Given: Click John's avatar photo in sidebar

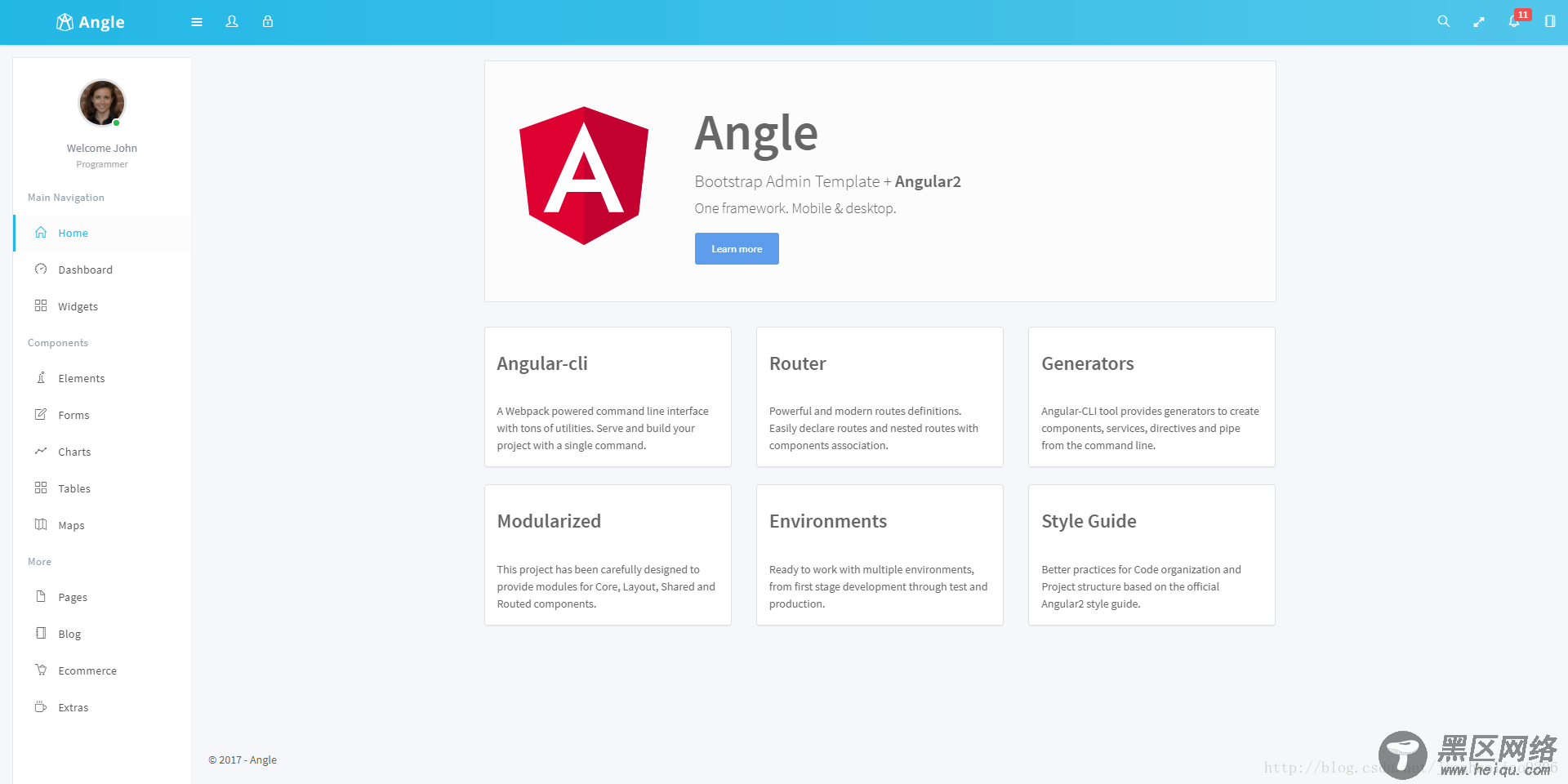Looking at the screenshot, I should [x=102, y=103].
